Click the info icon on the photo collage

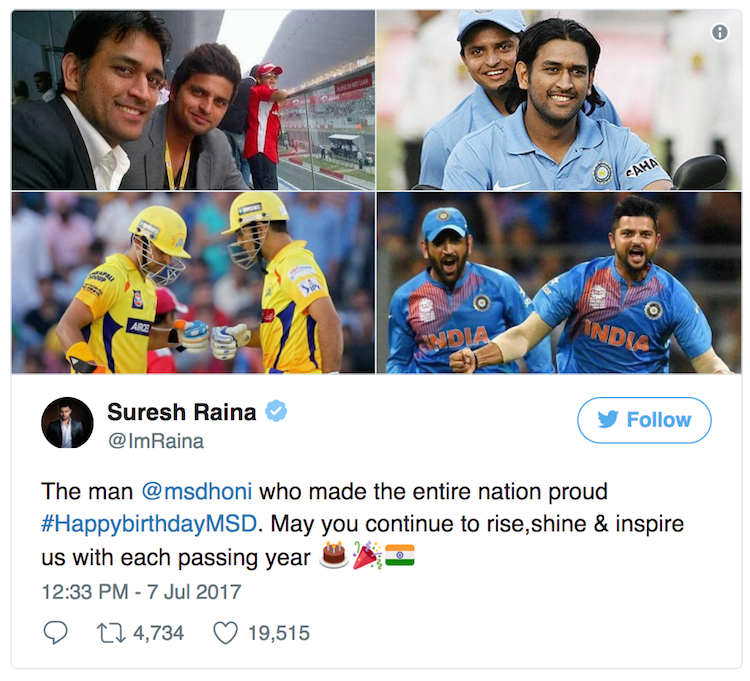pos(719,32)
